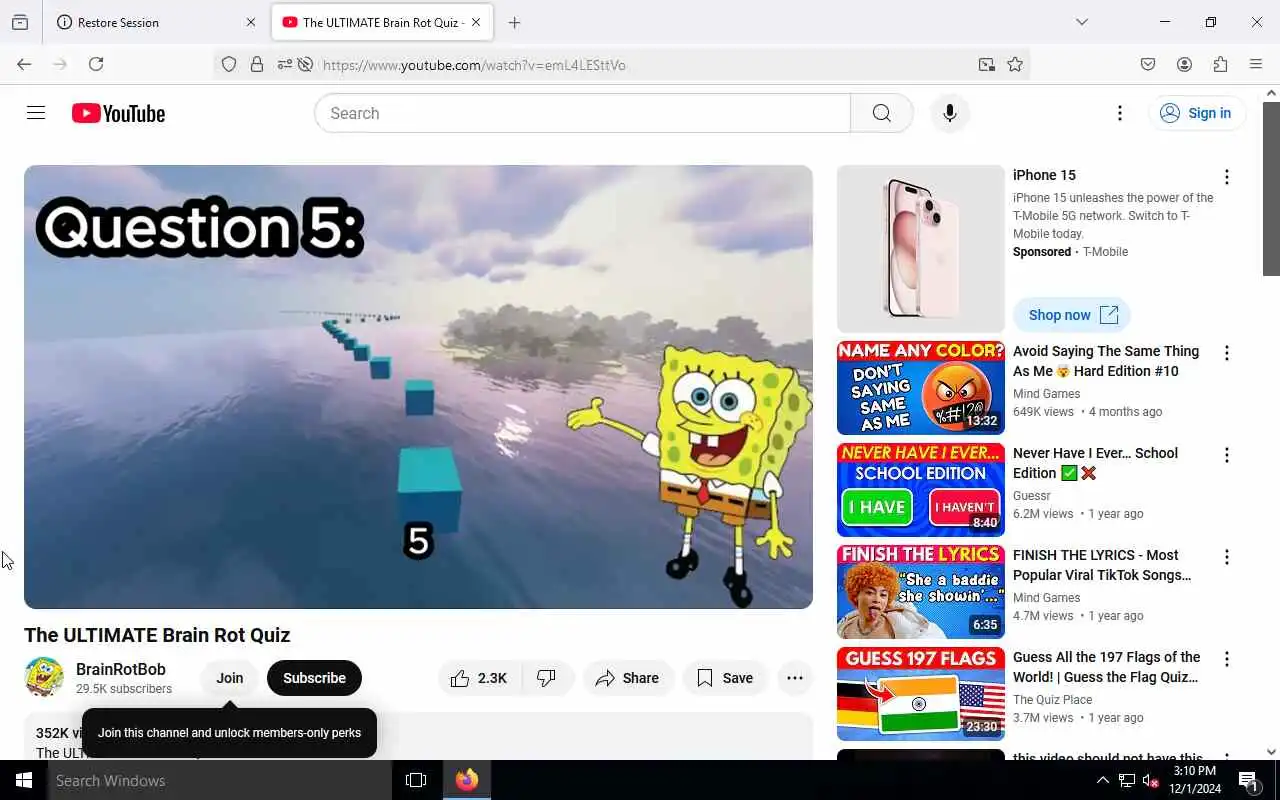
Task: Open Avoid Saying The Same Thing thumbnail
Action: (x=921, y=388)
